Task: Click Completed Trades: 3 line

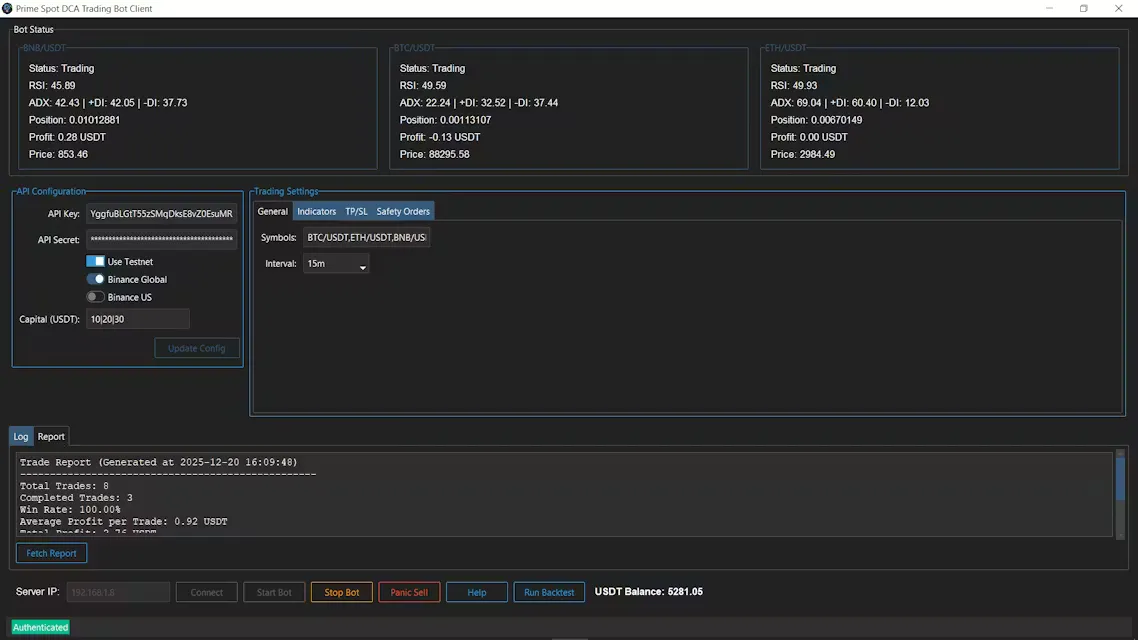Action: 76,499
